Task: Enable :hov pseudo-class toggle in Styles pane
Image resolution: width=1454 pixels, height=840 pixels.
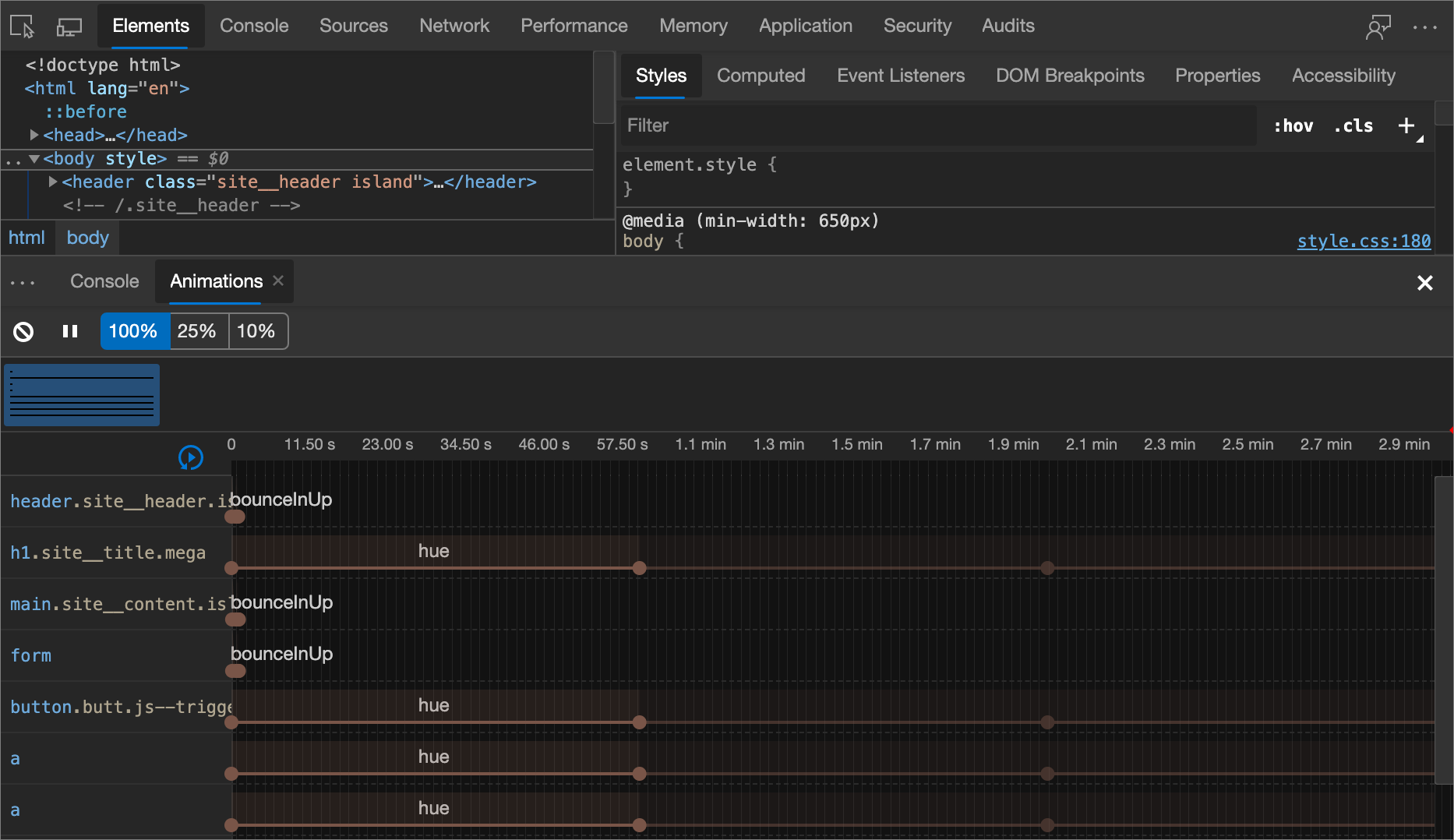Action: [1293, 125]
